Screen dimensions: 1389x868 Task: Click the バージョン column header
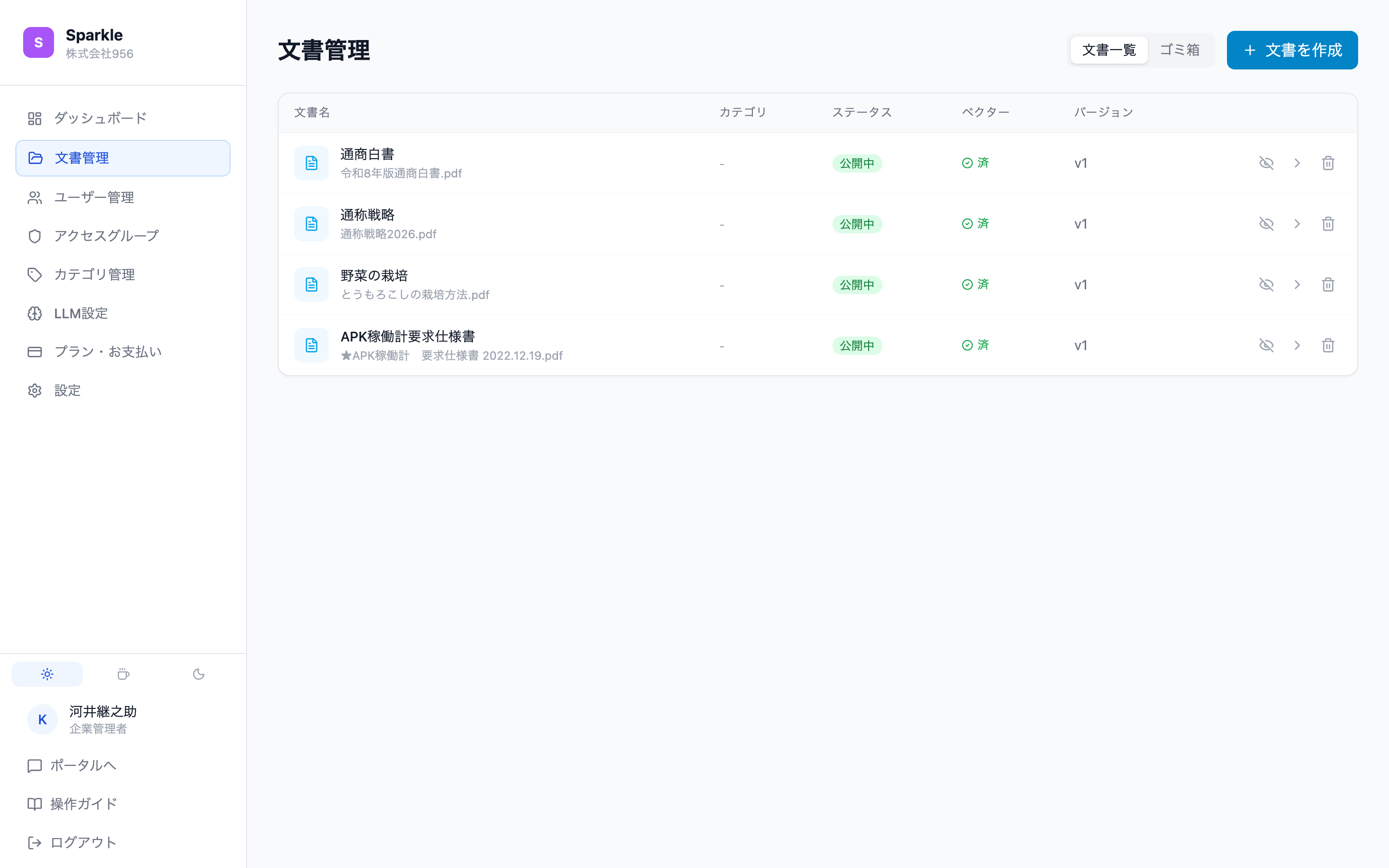(1104, 112)
